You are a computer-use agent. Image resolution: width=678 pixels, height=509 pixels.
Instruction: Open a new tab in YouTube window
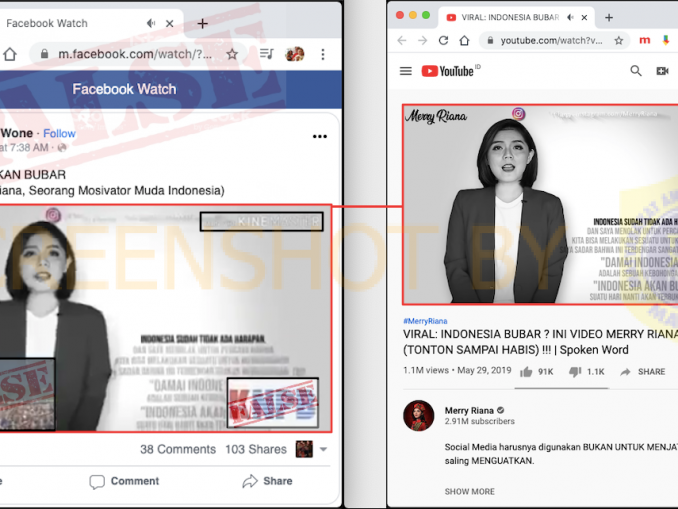click(x=609, y=17)
